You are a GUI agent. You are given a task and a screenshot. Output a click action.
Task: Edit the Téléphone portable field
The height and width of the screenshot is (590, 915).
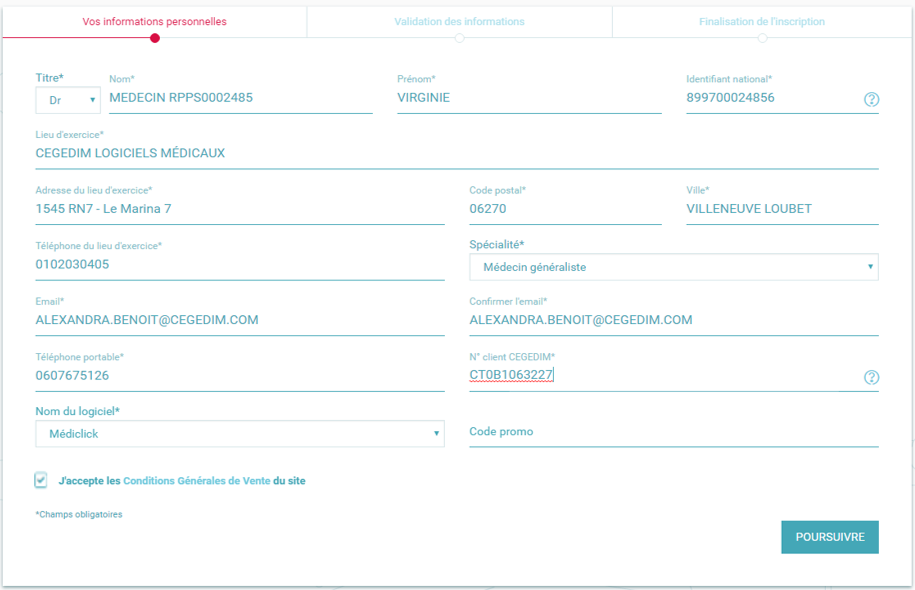(240, 376)
